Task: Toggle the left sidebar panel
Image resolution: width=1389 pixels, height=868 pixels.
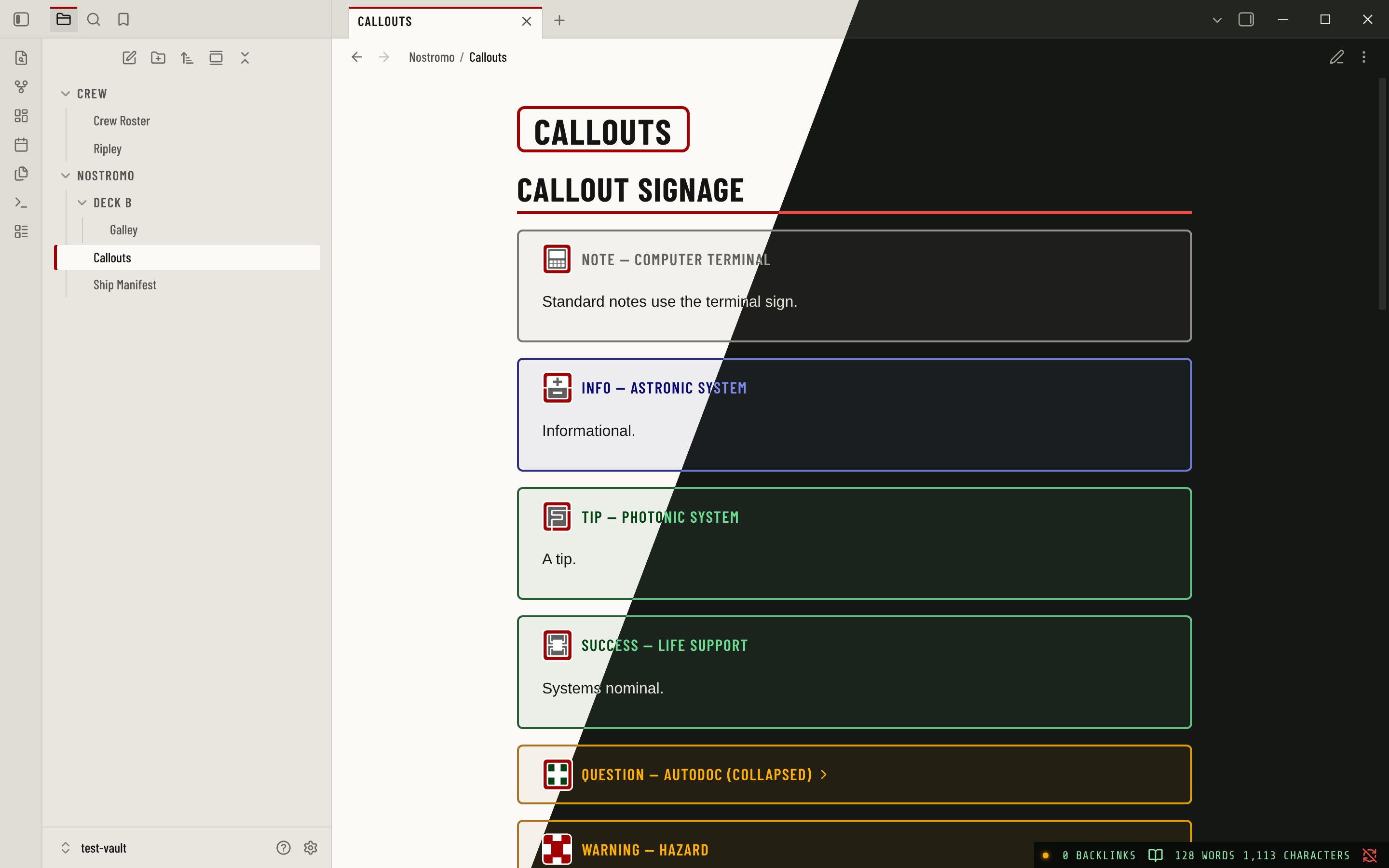Action: pos(21,19)
